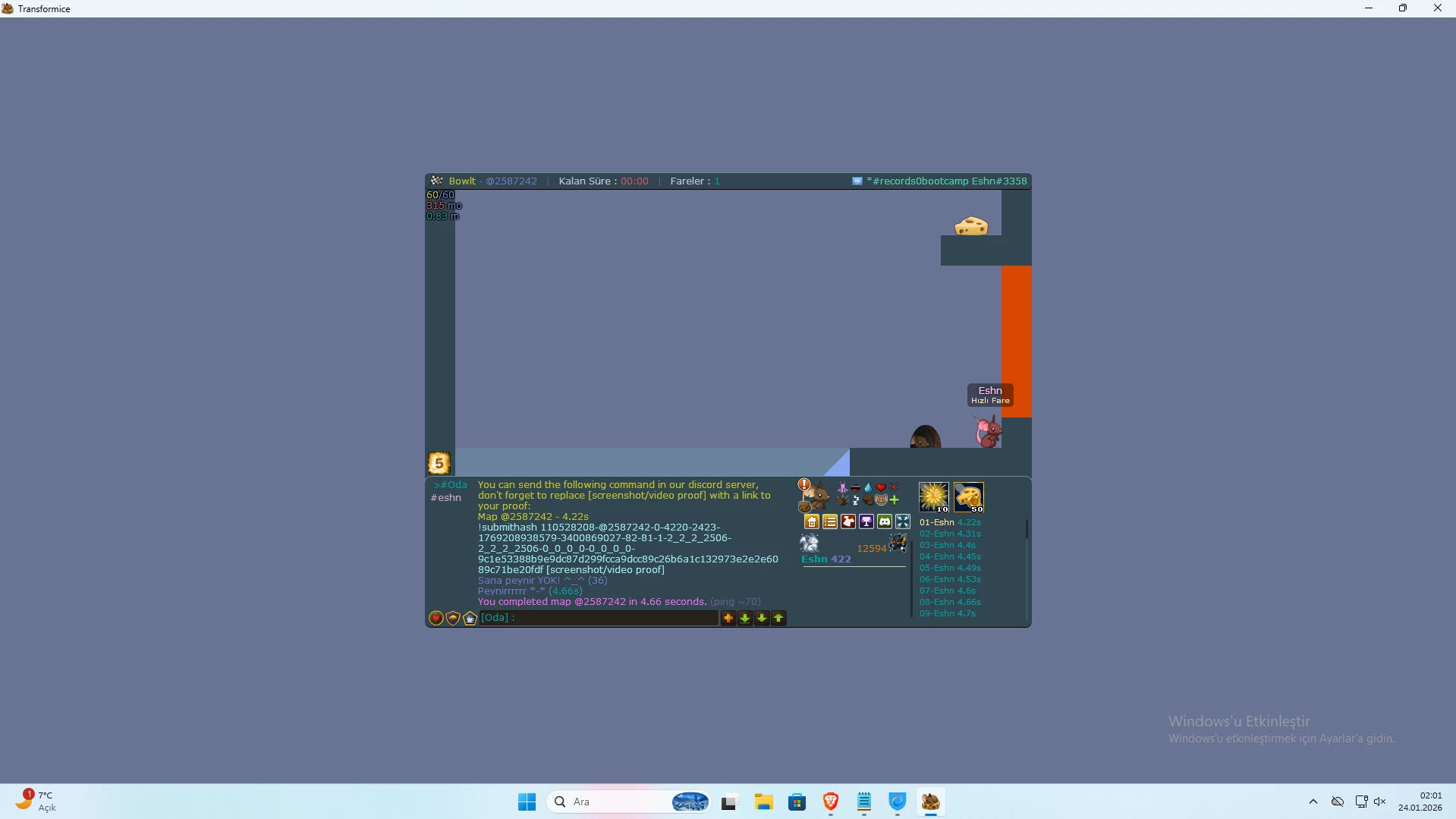Select the record entry 01-Eshn 4.22s
Image resolution: width=1456 pixels, height=819 pixels.
(950, 522)
